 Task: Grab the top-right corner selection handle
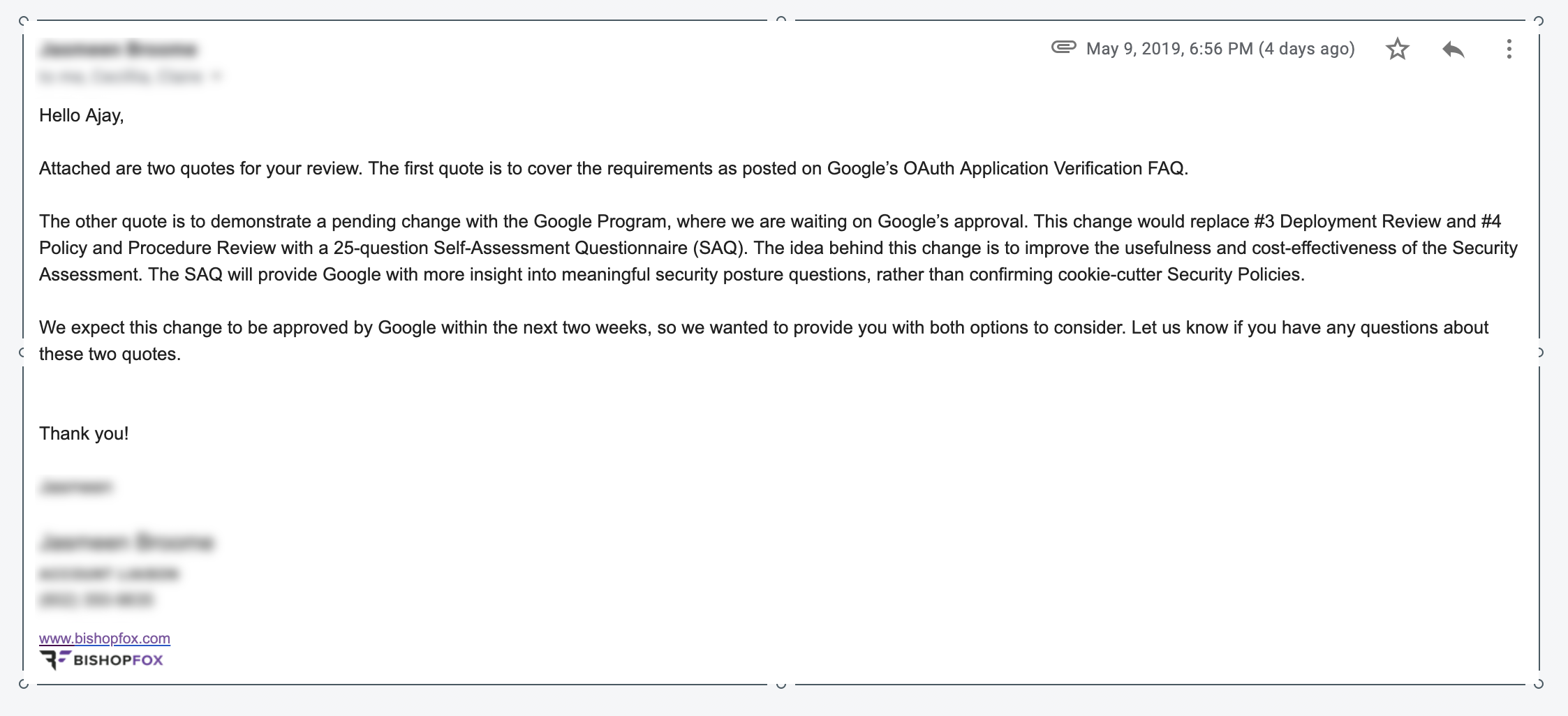pos(1539,21)
